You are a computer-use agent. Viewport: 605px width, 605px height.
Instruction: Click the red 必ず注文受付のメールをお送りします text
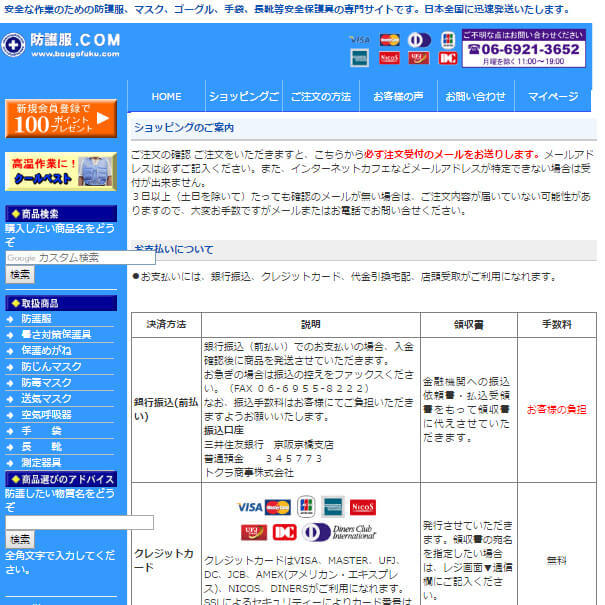point(452,155)
